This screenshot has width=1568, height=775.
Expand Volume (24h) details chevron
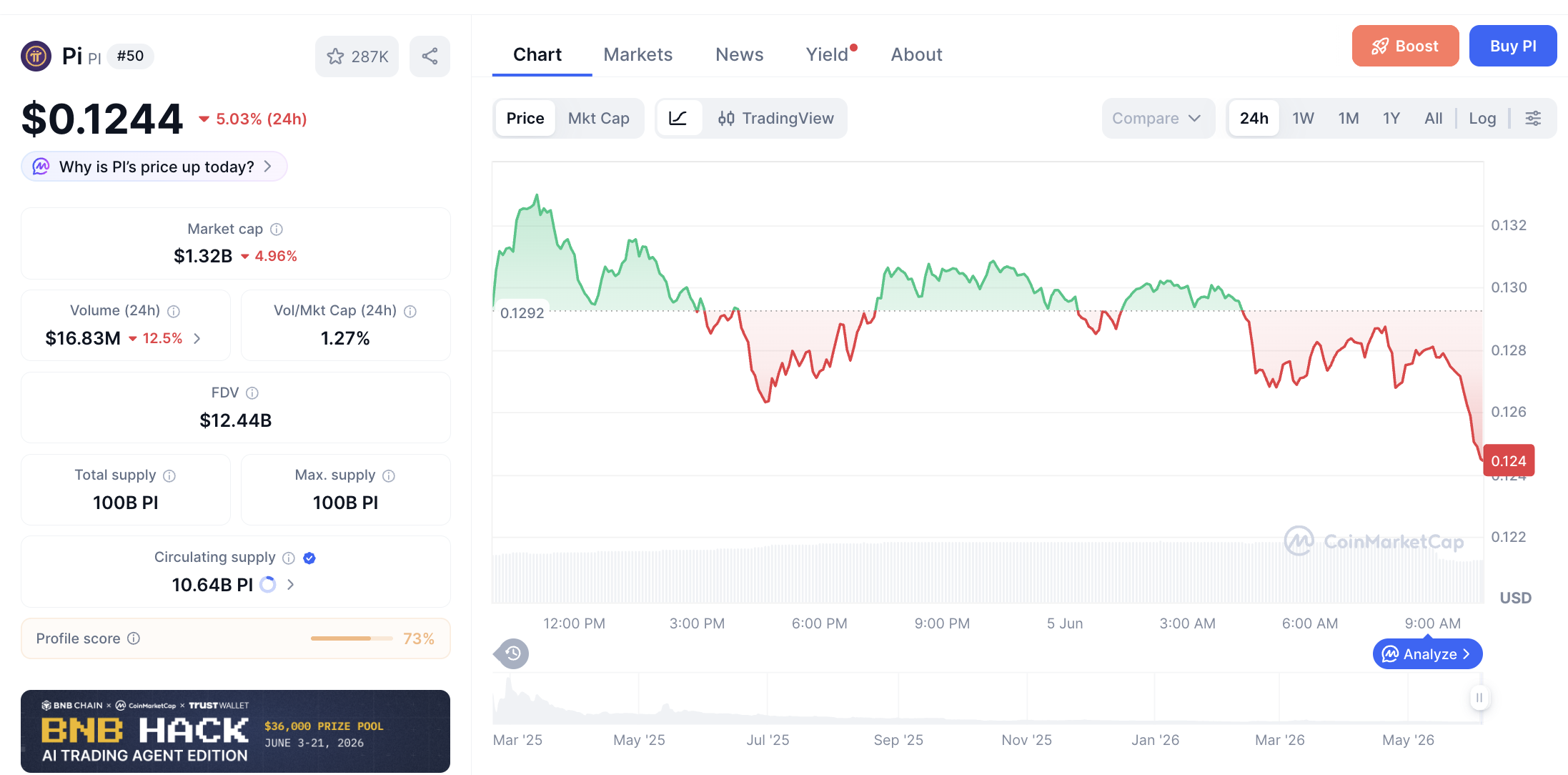click(197, 338)
